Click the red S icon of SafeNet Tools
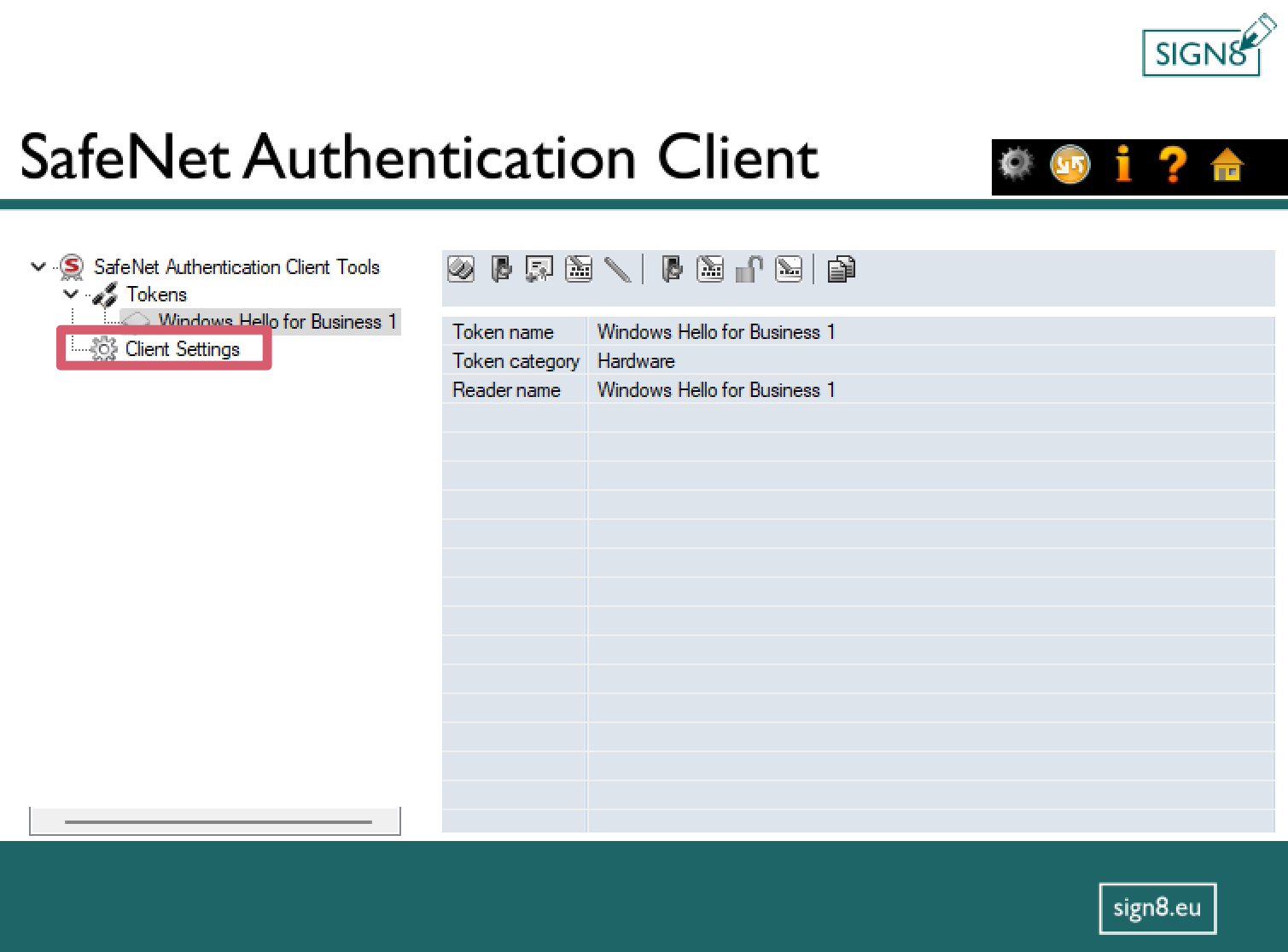Viewport: 1288px width, 952px height. (72, 267)
